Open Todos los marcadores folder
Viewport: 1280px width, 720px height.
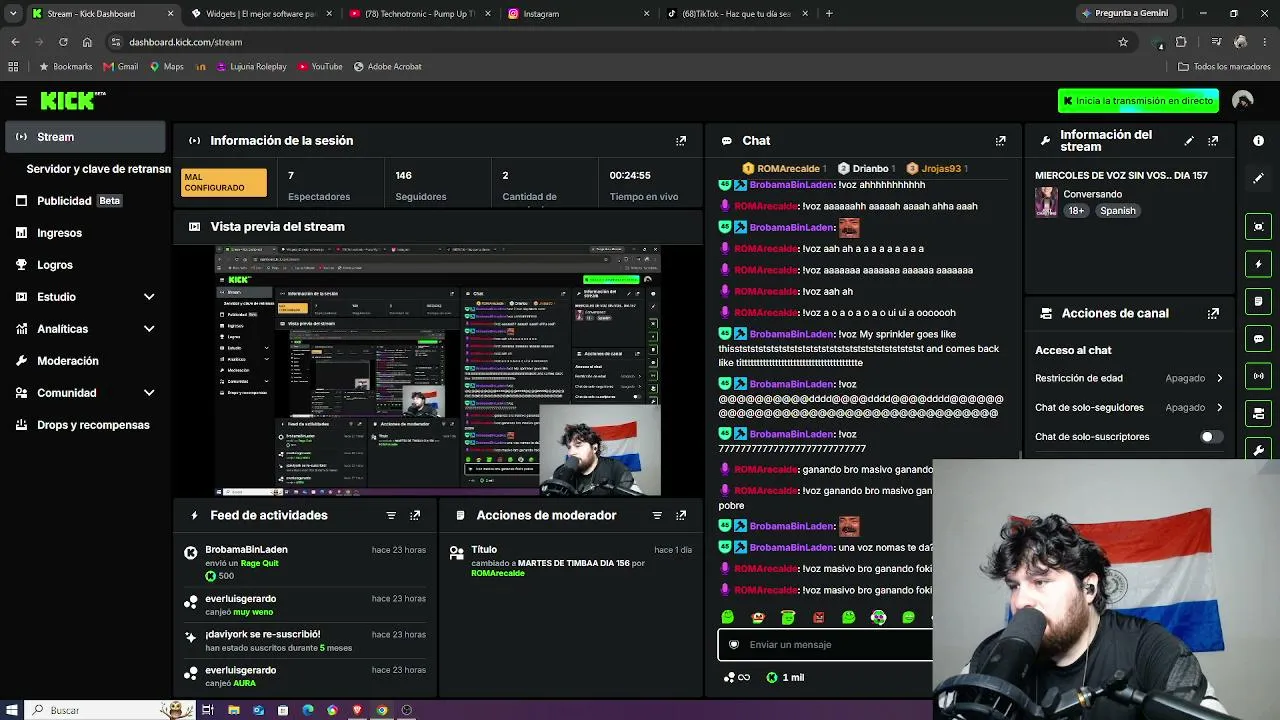pos(1224,67)
